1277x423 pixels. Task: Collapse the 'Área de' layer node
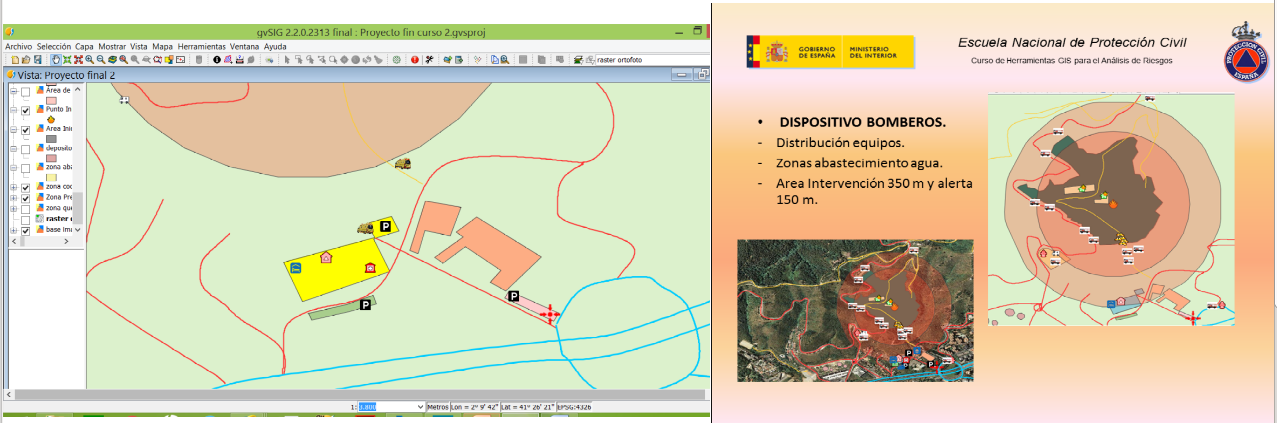[x=14, y=92]
